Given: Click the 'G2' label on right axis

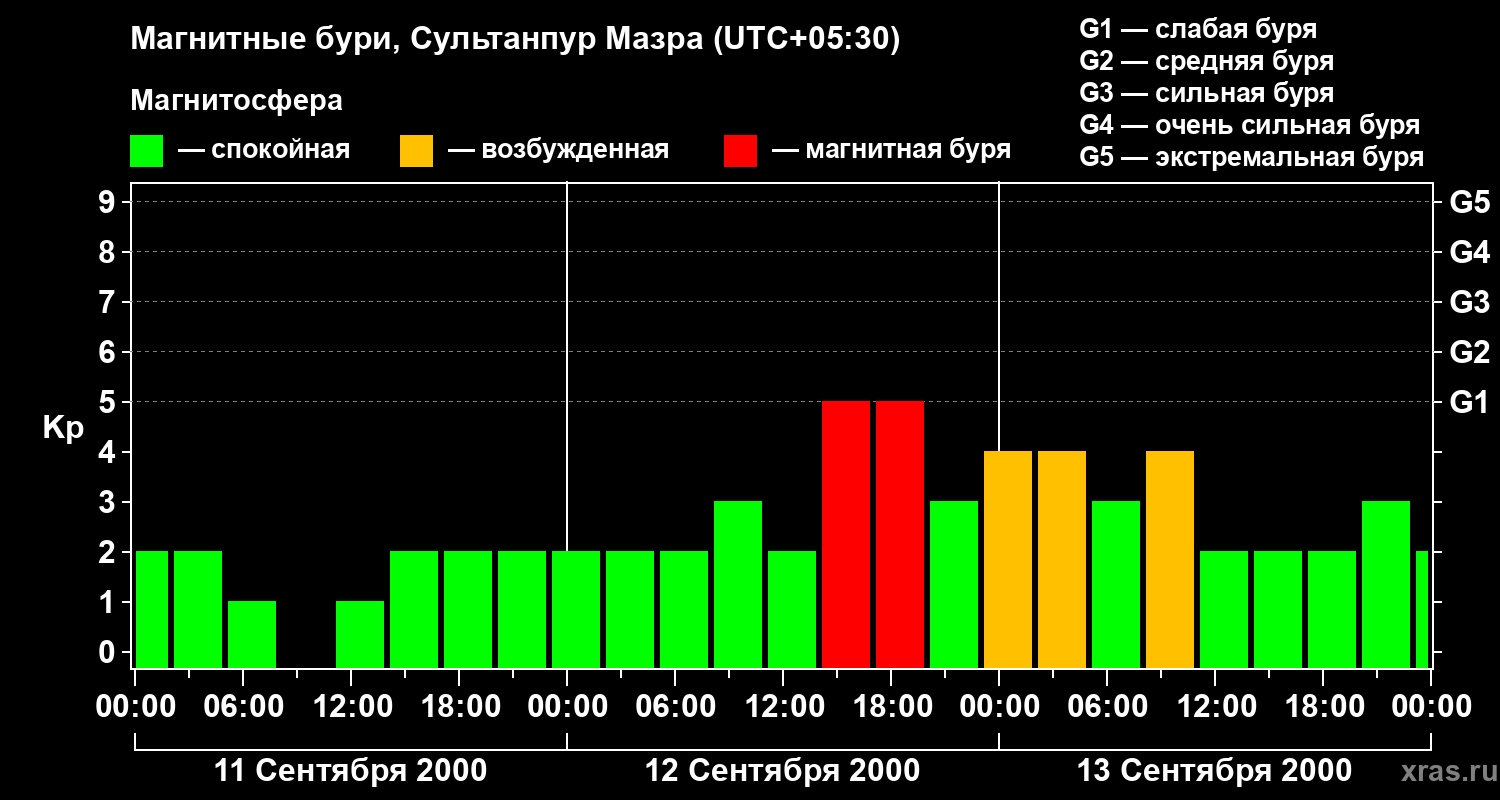Looking at the screenshot, I should (1469, 352).
